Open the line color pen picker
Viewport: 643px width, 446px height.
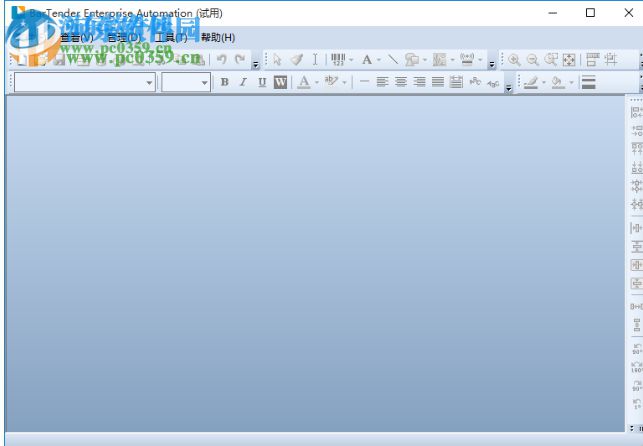tap(531, 82)
